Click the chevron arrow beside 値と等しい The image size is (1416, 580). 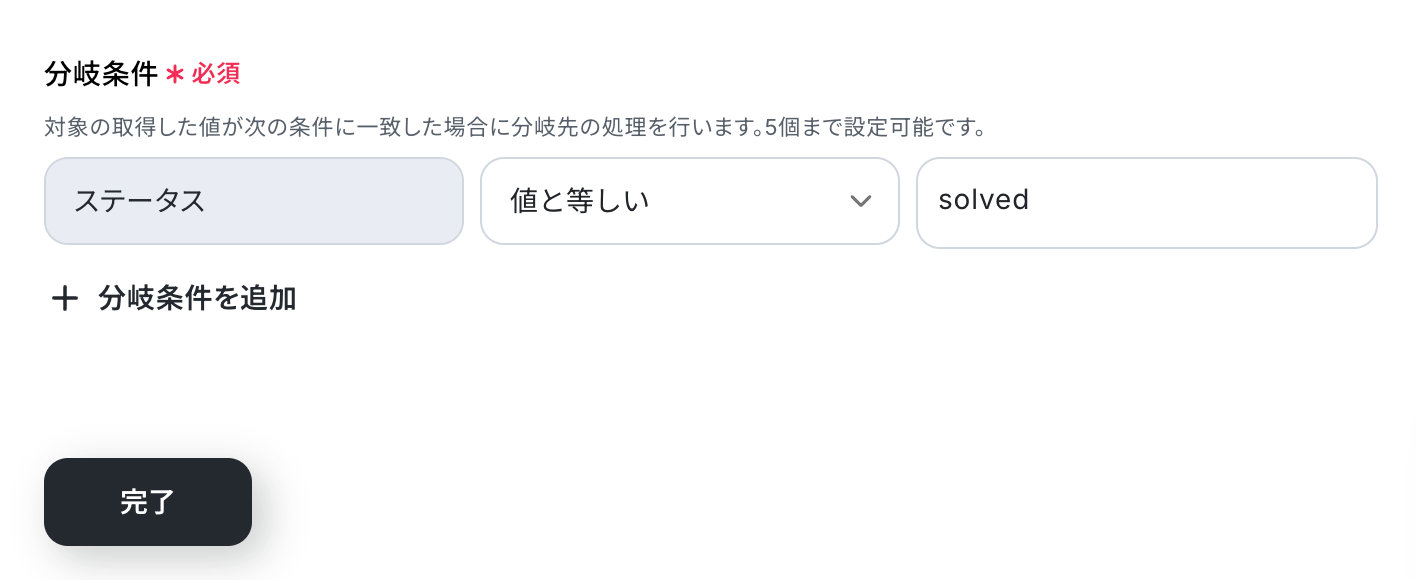(x=860, y=201)
